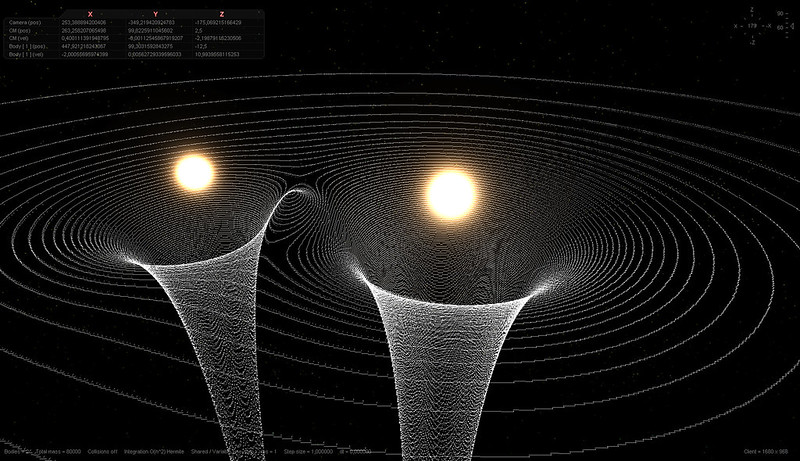This screenshot has width=800, height=461.
Task: Click the compass rose heading indicator
Action: click(x=751, y=24)
